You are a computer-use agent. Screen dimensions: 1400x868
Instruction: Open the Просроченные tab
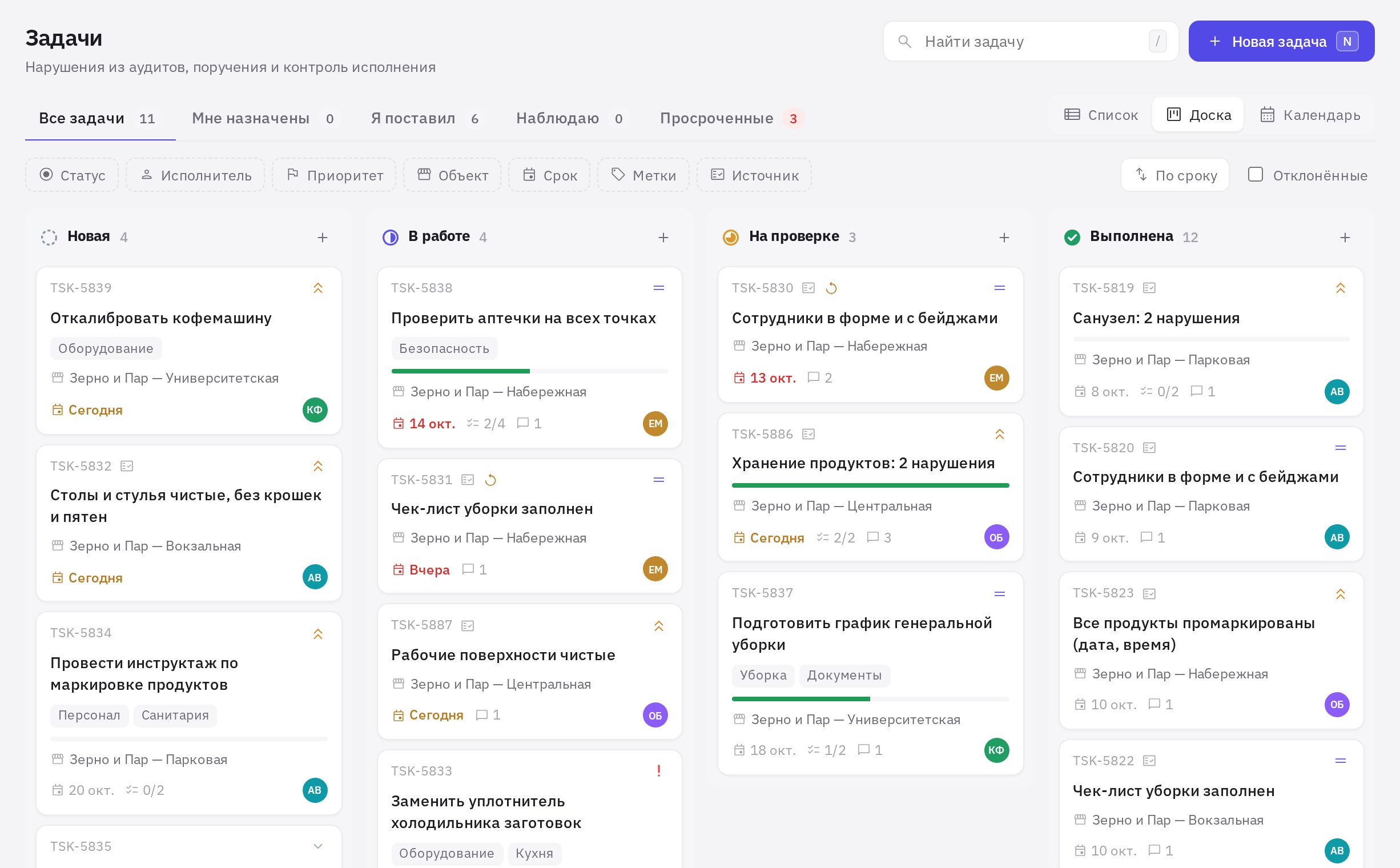coord(731,118)
